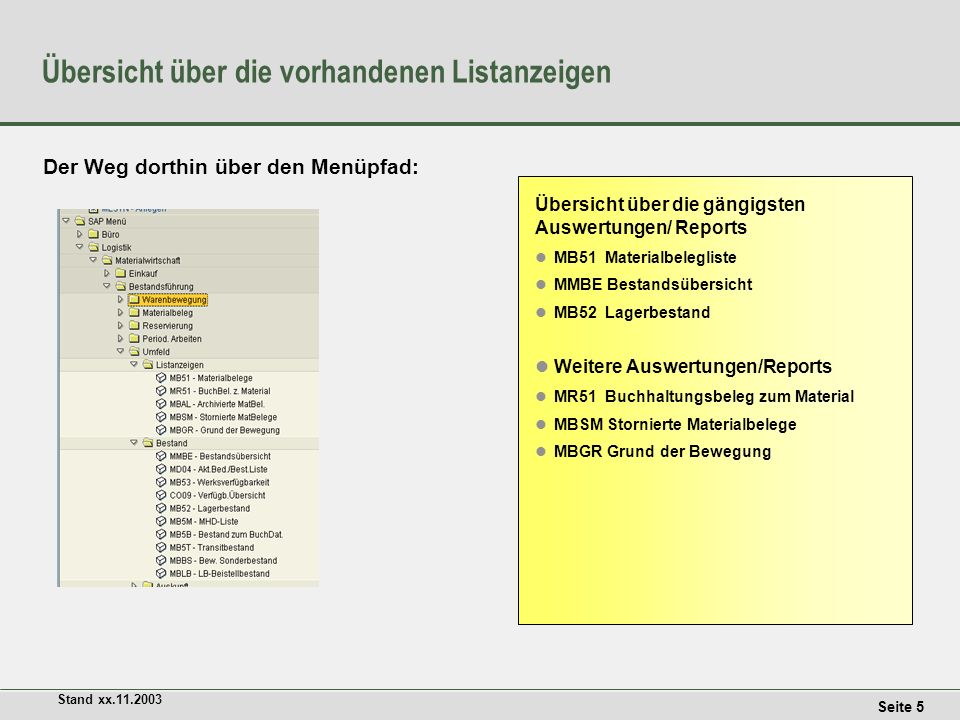This screenshot has height=720, width=960.
Task: Click the Umfeld folder icon
Action: coord(134,351)
